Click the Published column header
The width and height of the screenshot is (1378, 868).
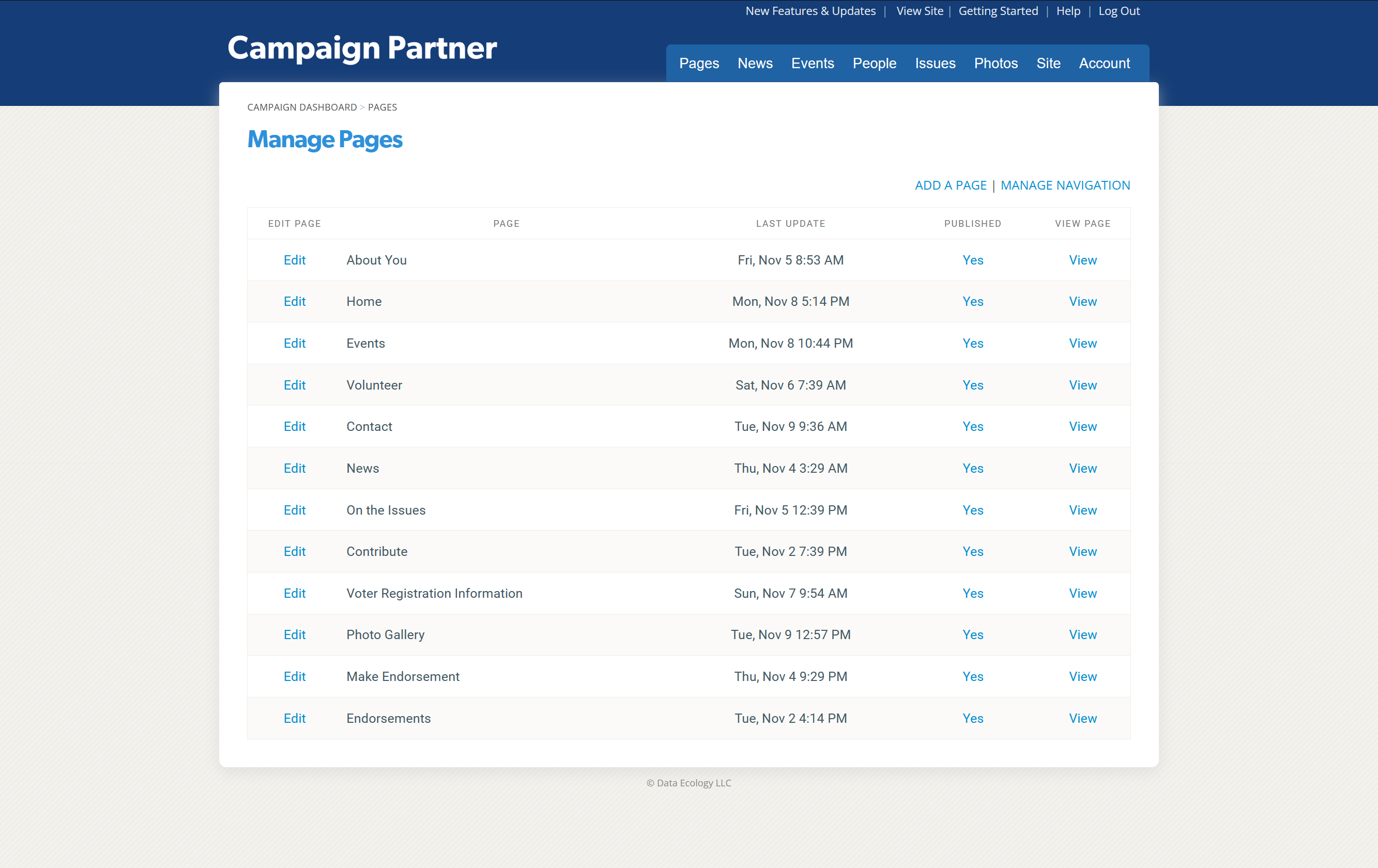[x=972, y=224]
